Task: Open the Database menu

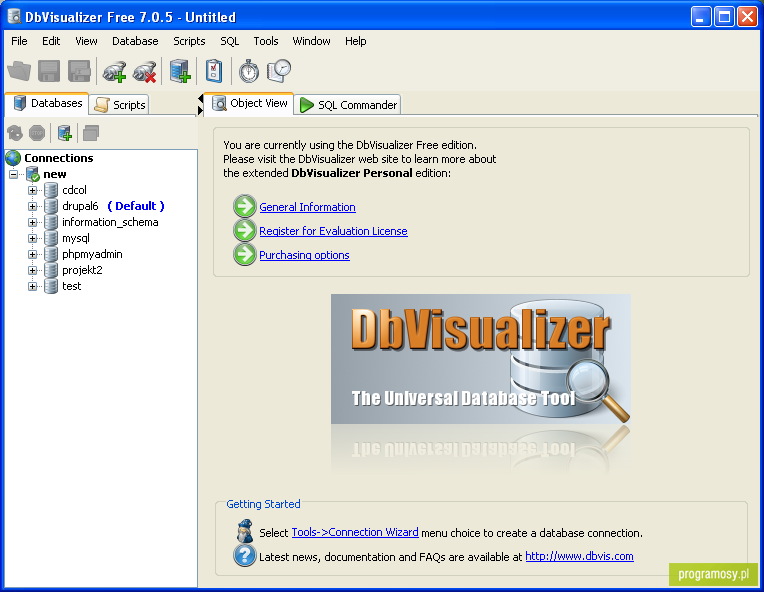Action: (x=135, y=41)
